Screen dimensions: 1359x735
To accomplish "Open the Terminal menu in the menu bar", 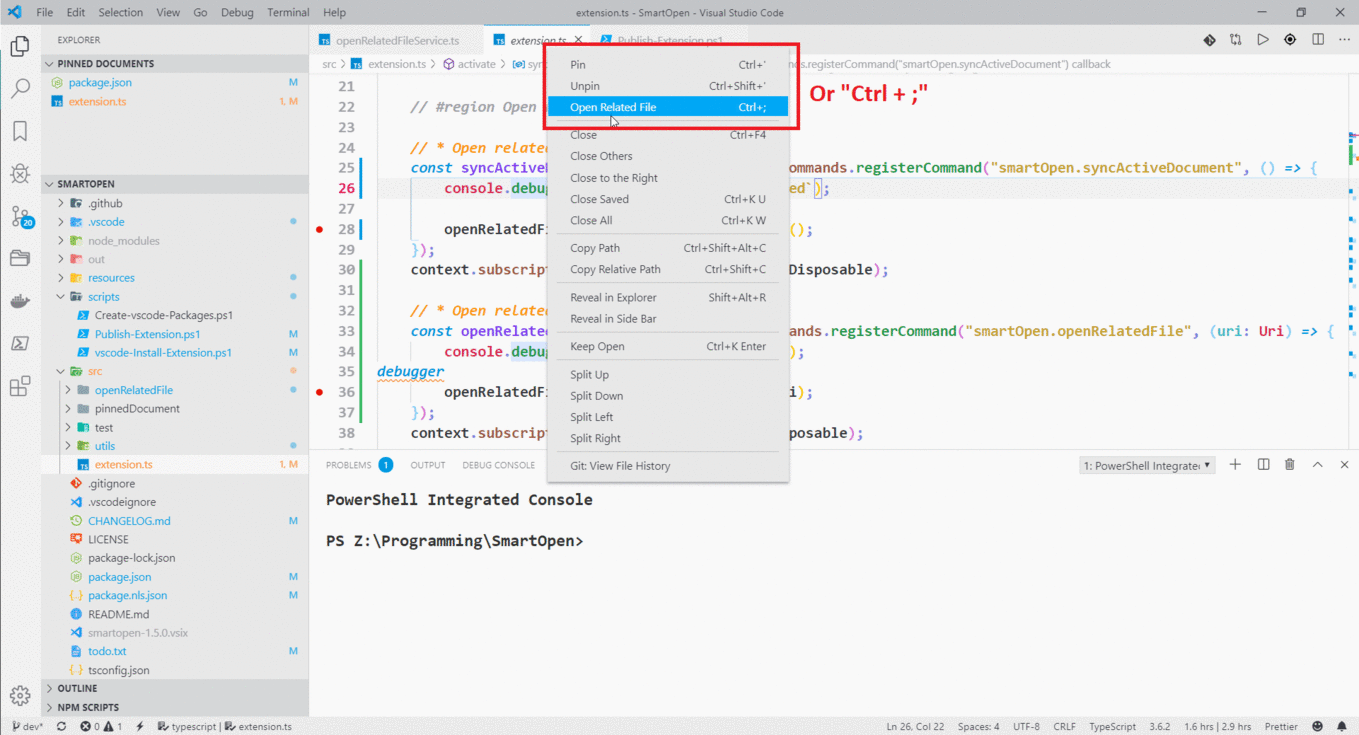I will tap(288, 13).
